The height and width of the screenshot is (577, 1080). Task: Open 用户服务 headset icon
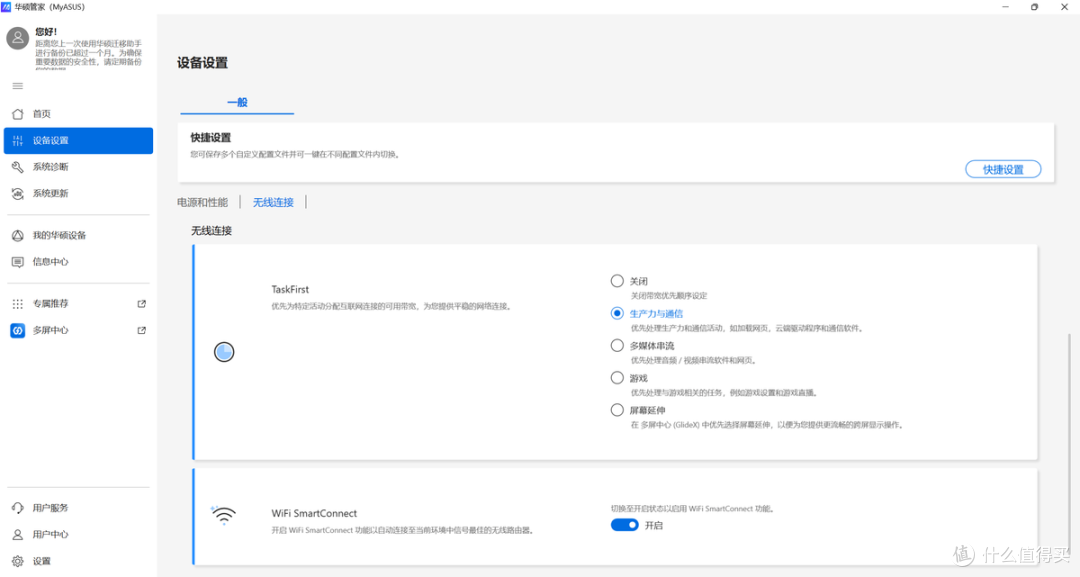tap(18, 508)
